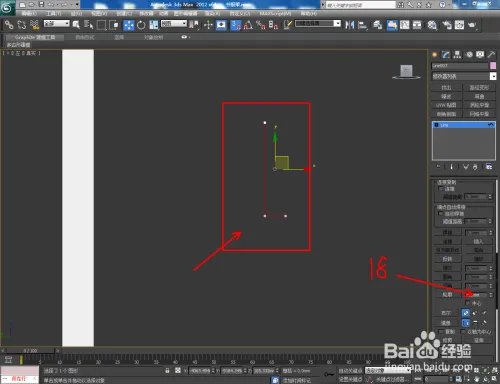Open the reference coordinate system dropdown
The width and height of the screenshot is (500, 384).
click(x=174, y=23)
